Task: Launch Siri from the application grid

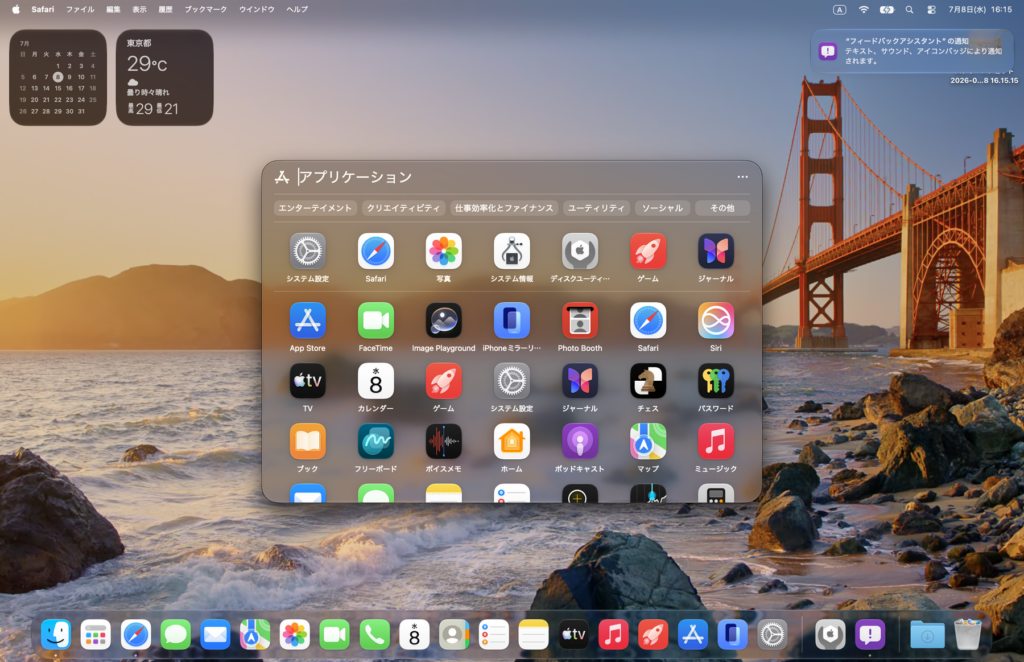Action: click(716, 321)
